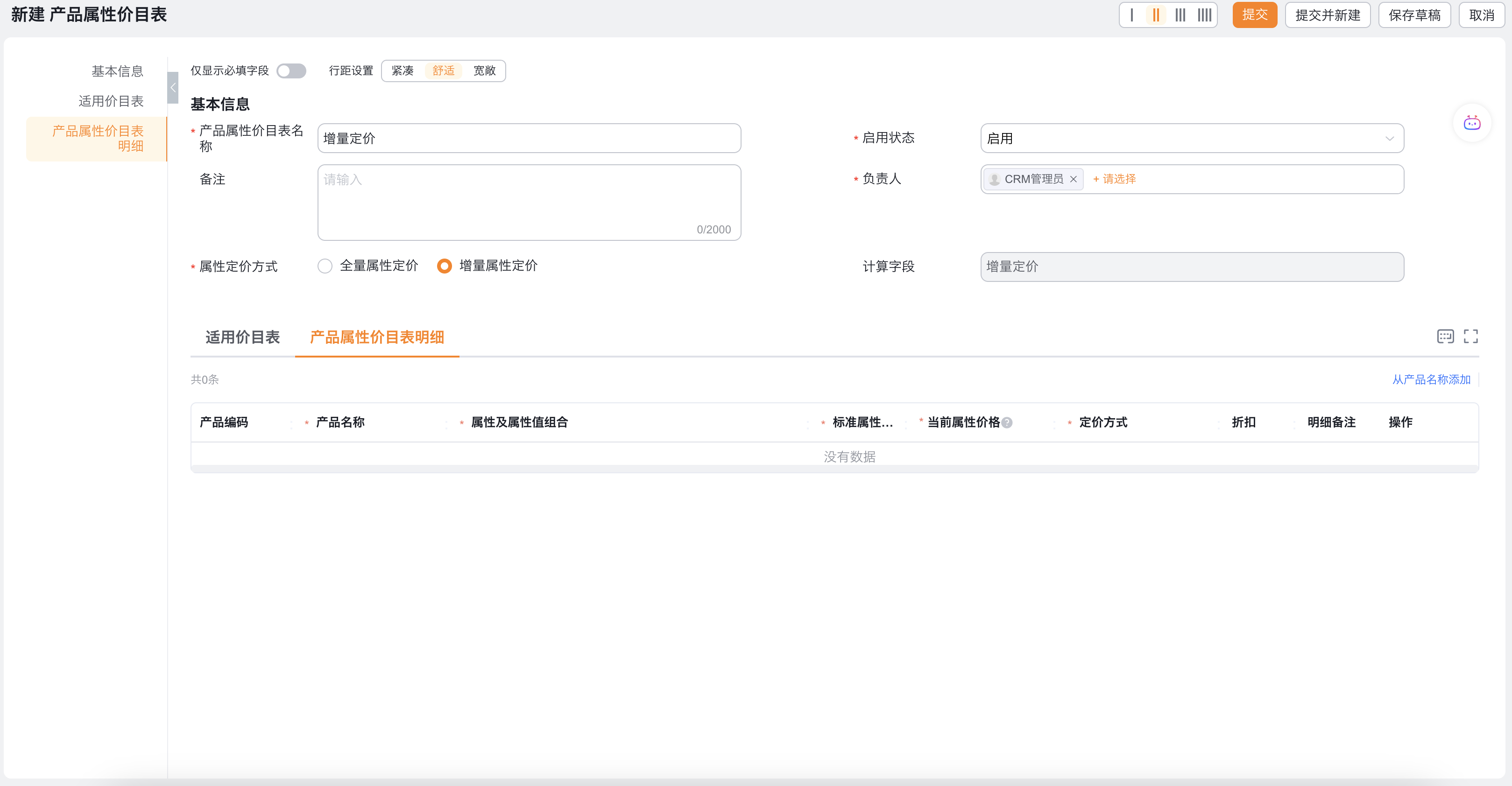Click the 提交 button
1512x786 pixels.
click(1254, 14)
